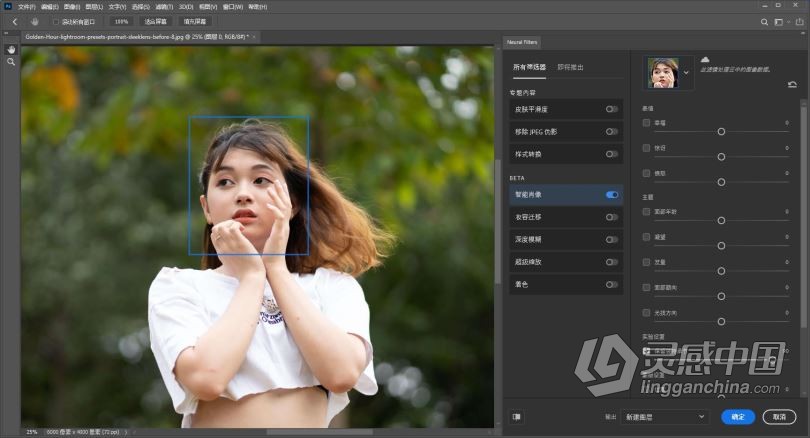Viewport: 810px width, 438px height.
Task: Open the workspace switcher dropdown arrow
Action: [x=788, y=22]
